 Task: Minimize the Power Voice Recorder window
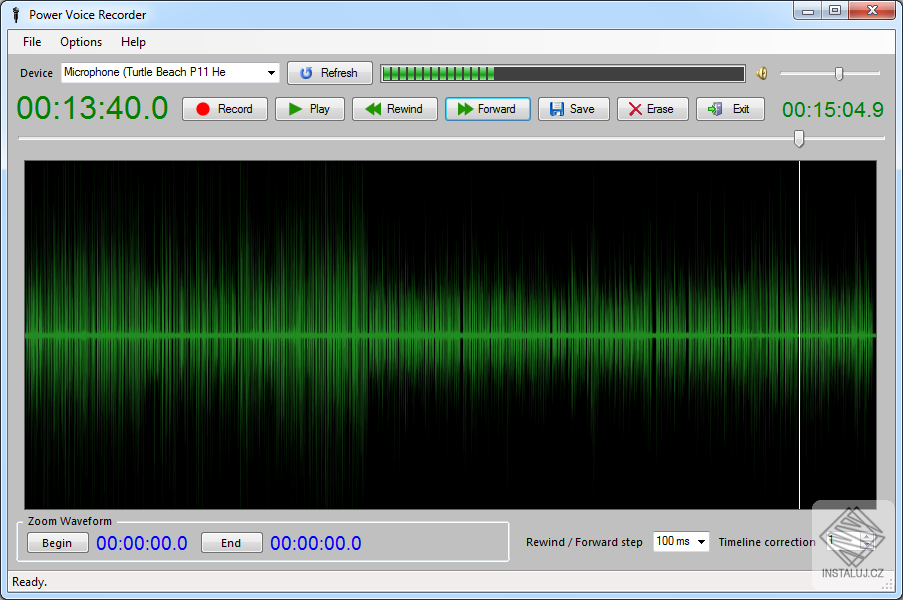[807, 10]
